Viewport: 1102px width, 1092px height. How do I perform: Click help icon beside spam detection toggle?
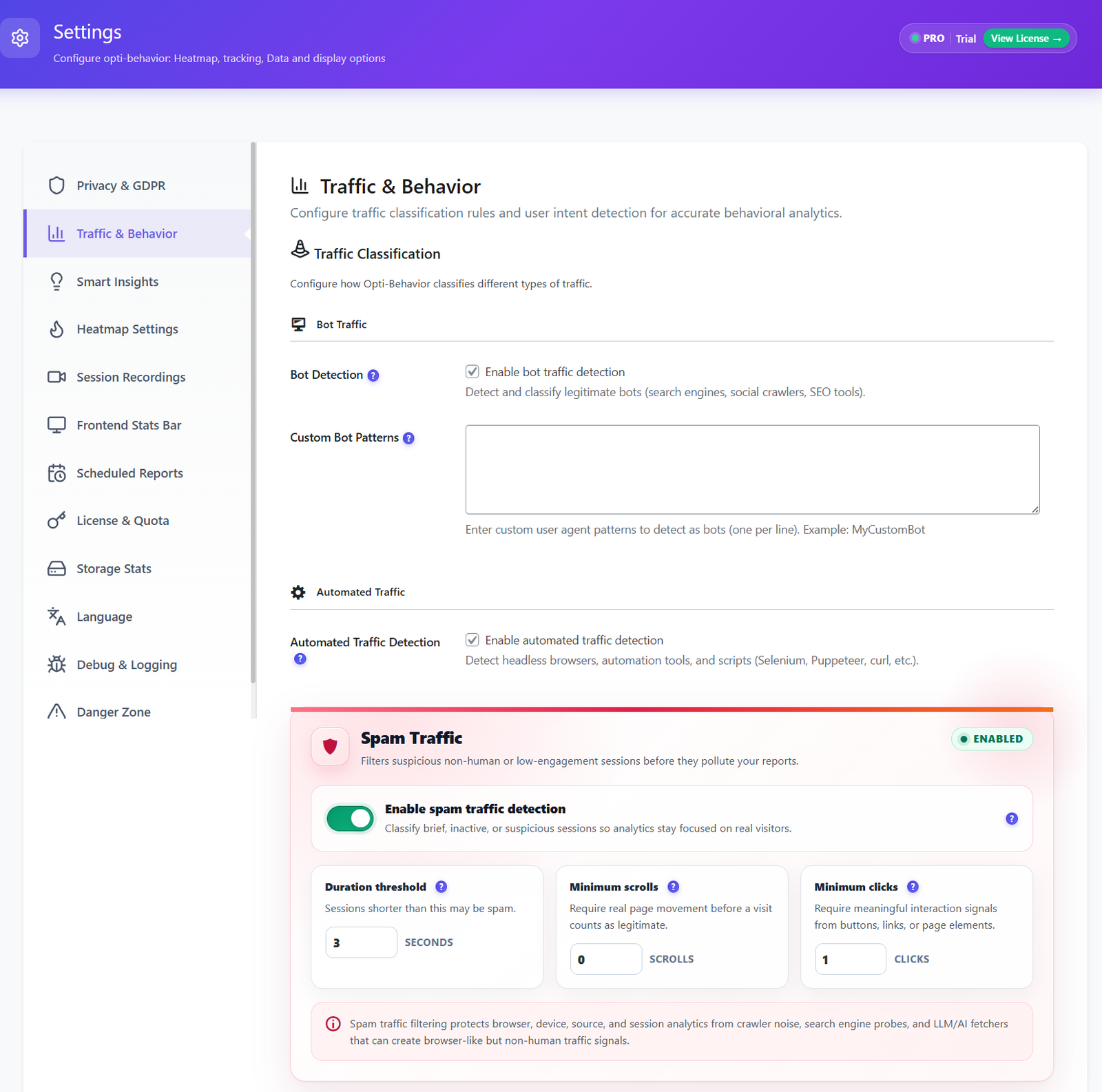(x=1012, y=818)
